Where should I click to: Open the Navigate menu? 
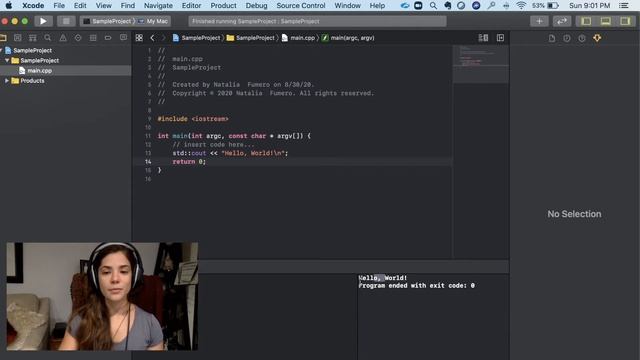point(158,6)
